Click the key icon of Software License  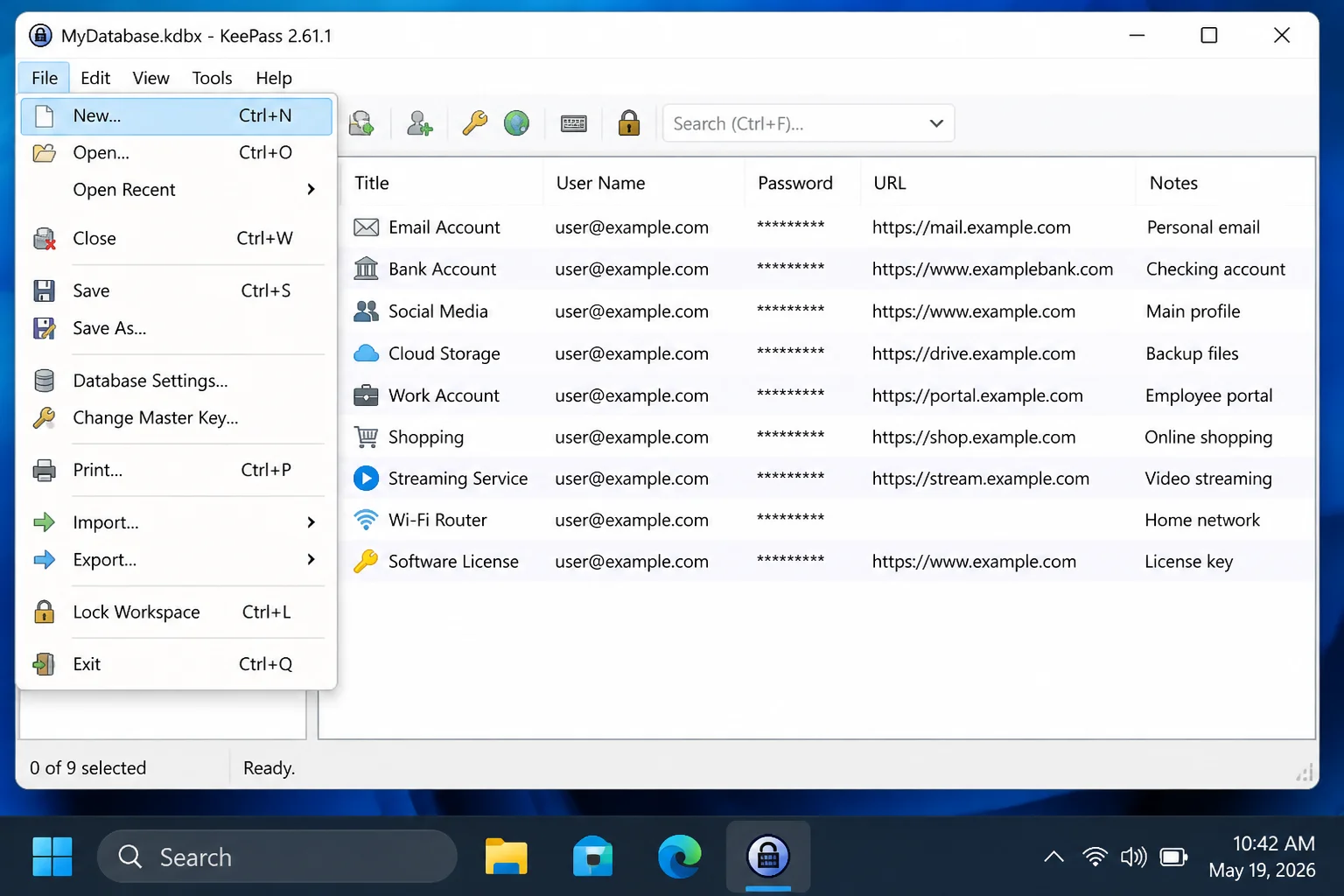[x=366, y=561]
